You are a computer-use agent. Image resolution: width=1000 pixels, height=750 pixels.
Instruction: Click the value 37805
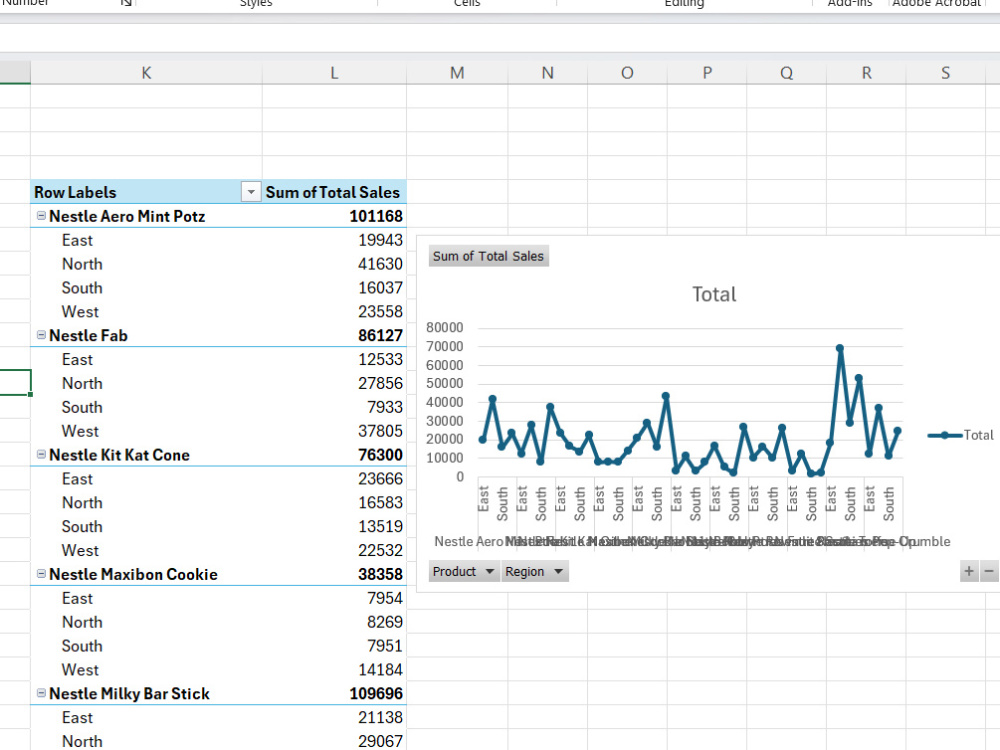coord(380,430)
